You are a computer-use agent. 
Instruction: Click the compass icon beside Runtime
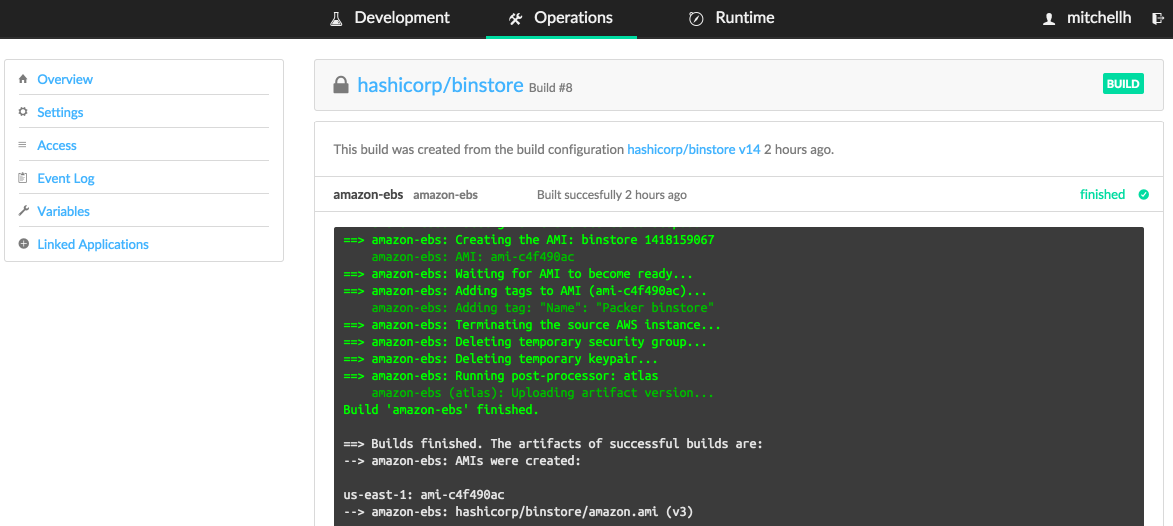click(696, 19)
